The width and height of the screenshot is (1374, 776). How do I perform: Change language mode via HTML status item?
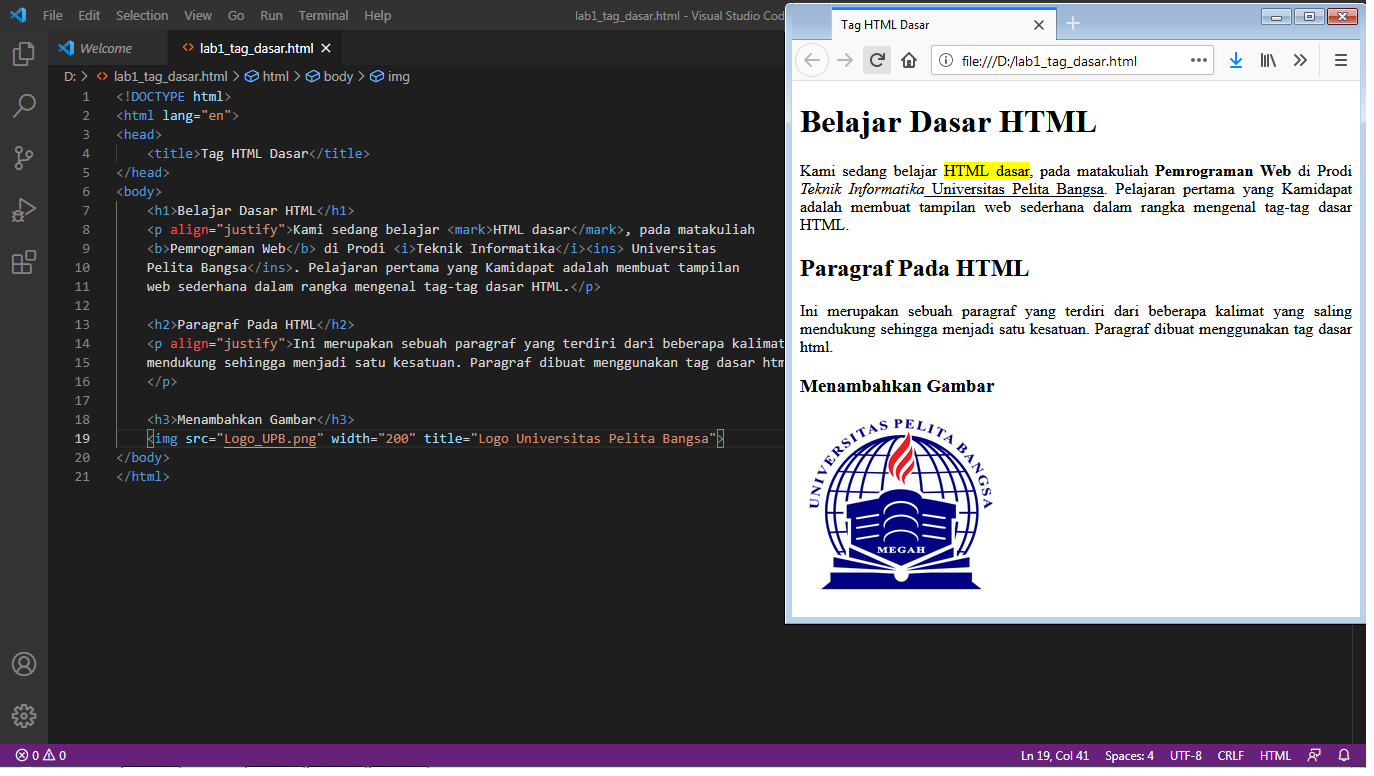pos(1275,755)
